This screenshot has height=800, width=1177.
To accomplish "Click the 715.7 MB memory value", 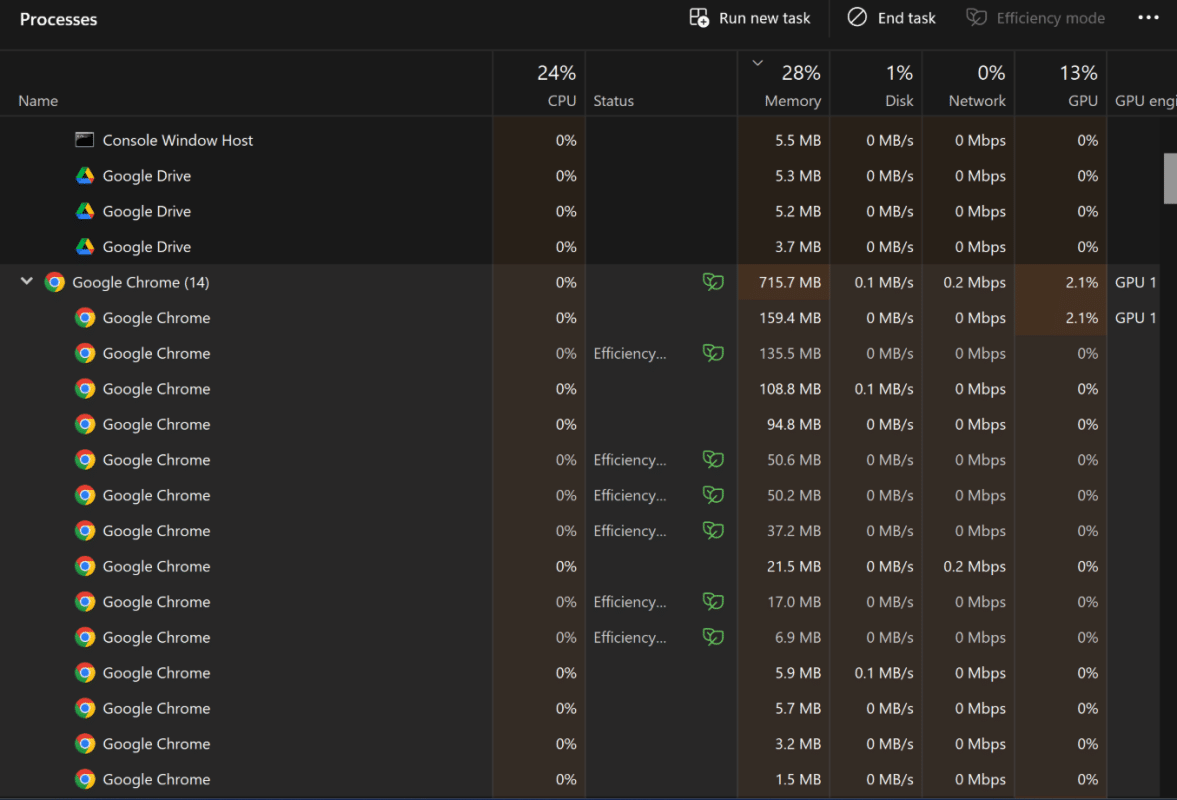I will tap(790, 282).
